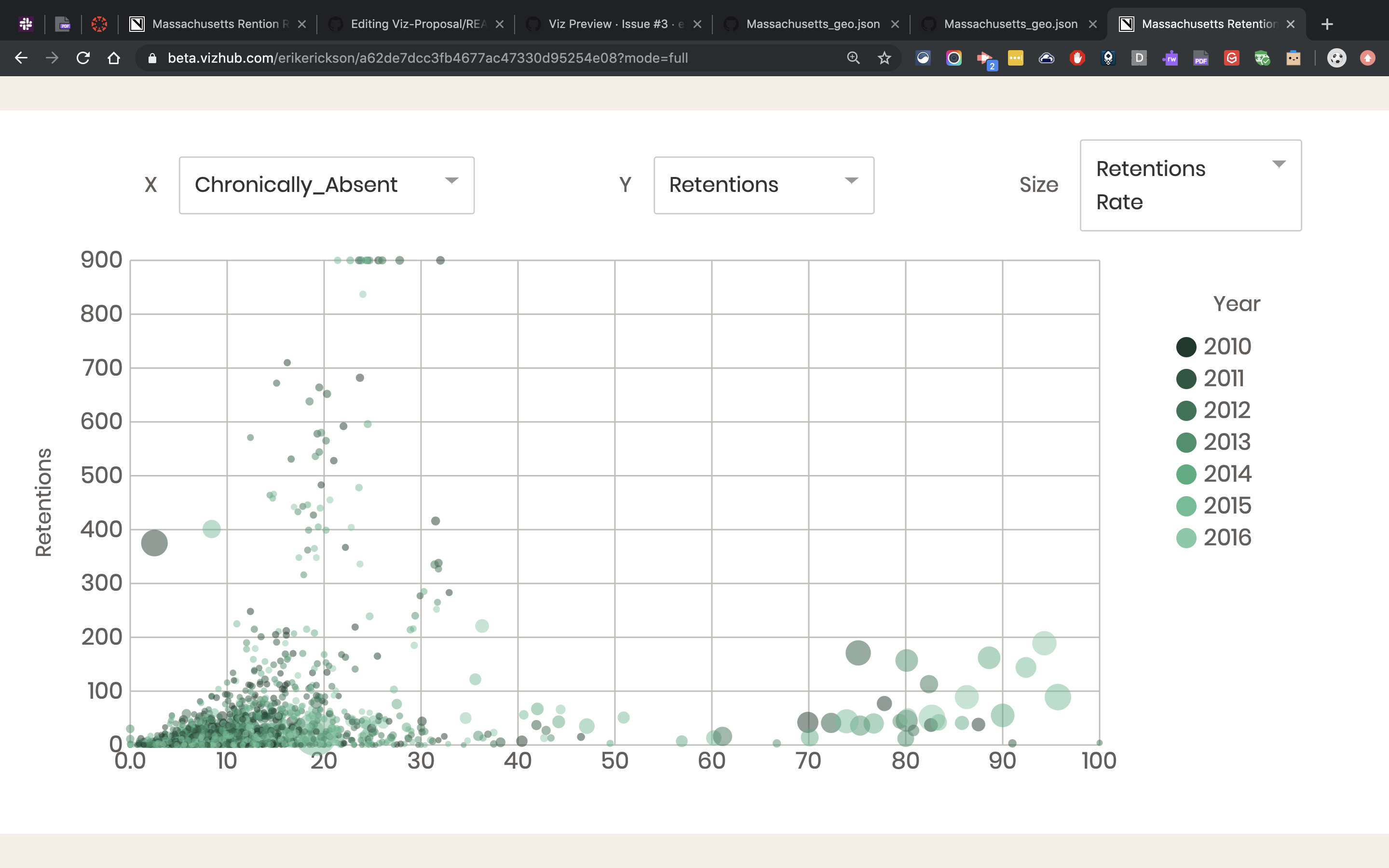The image size is (1389, 868).
Task: Open the pinned Slack tab
Action: [26, 24]
